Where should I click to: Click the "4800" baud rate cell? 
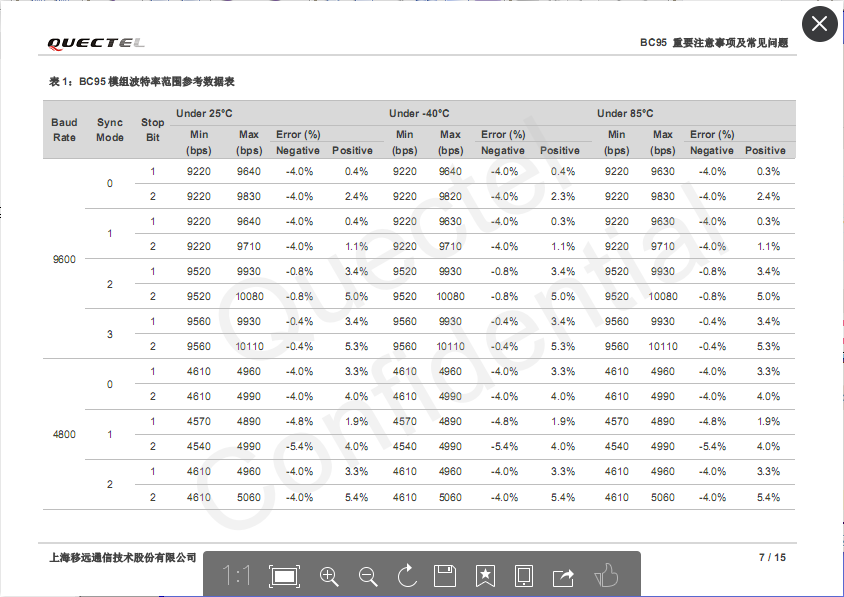click(64, 434)
